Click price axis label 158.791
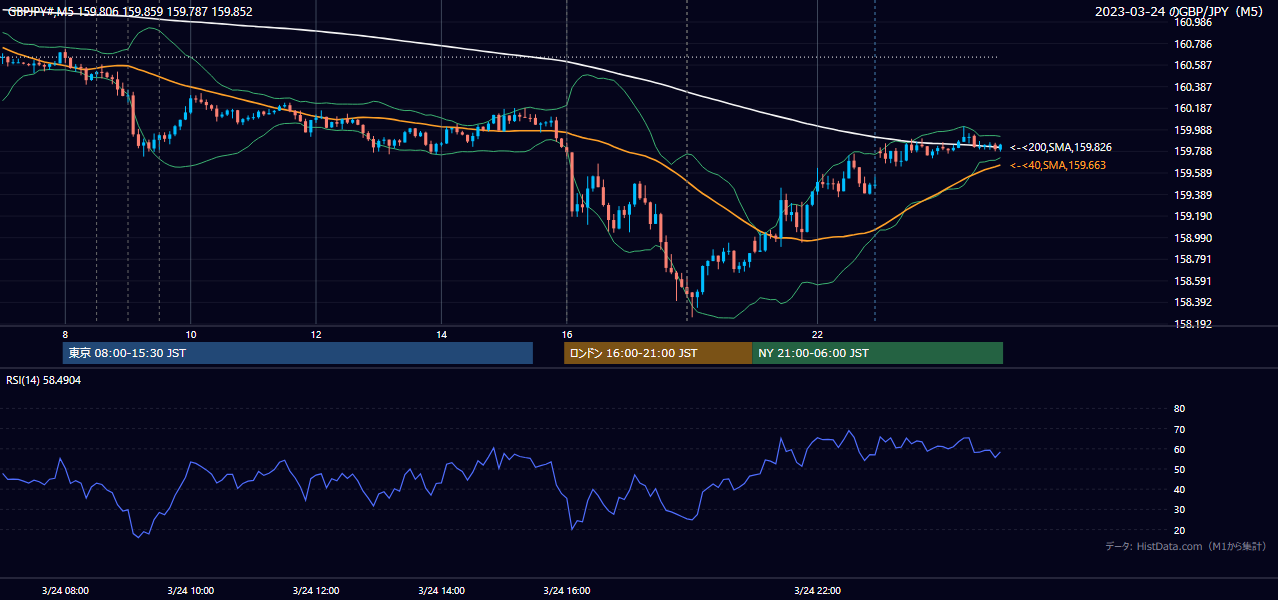1278x600 pixels. click(1192, 259)
